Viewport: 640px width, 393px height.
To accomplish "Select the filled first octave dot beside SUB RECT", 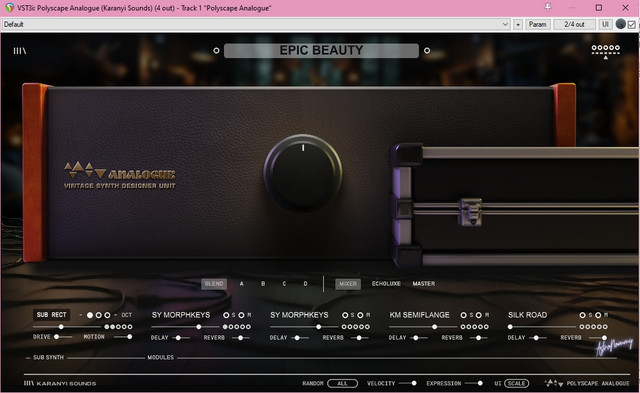I will pyautogui.click(x=90, y=315).
